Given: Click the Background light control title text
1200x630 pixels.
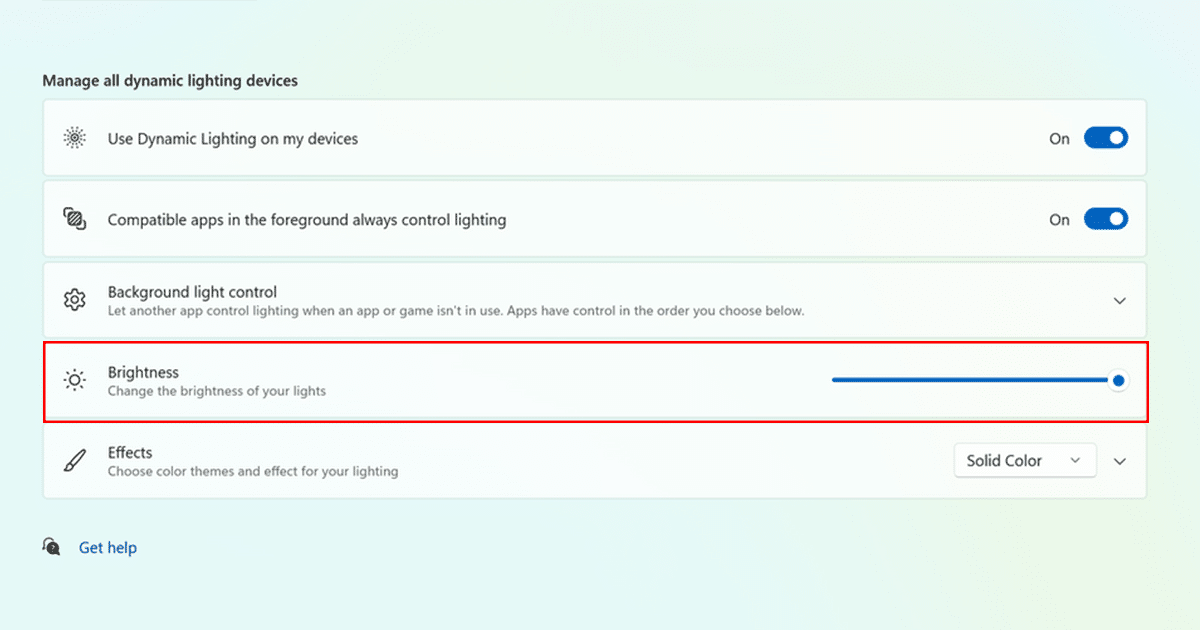Looking at the screenshot, I should [x=192, y=292].
